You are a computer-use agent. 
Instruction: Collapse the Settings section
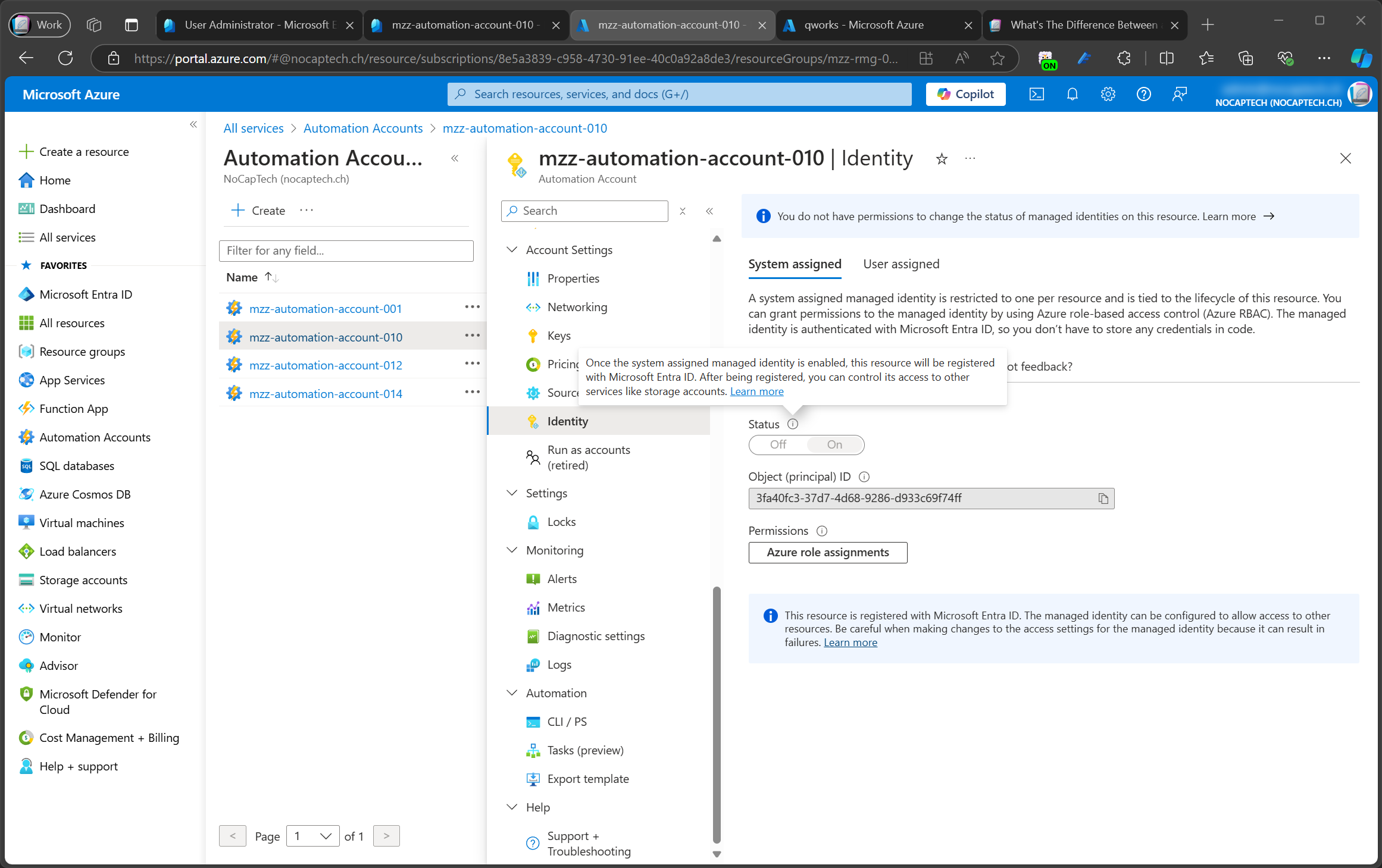[512, 493]
